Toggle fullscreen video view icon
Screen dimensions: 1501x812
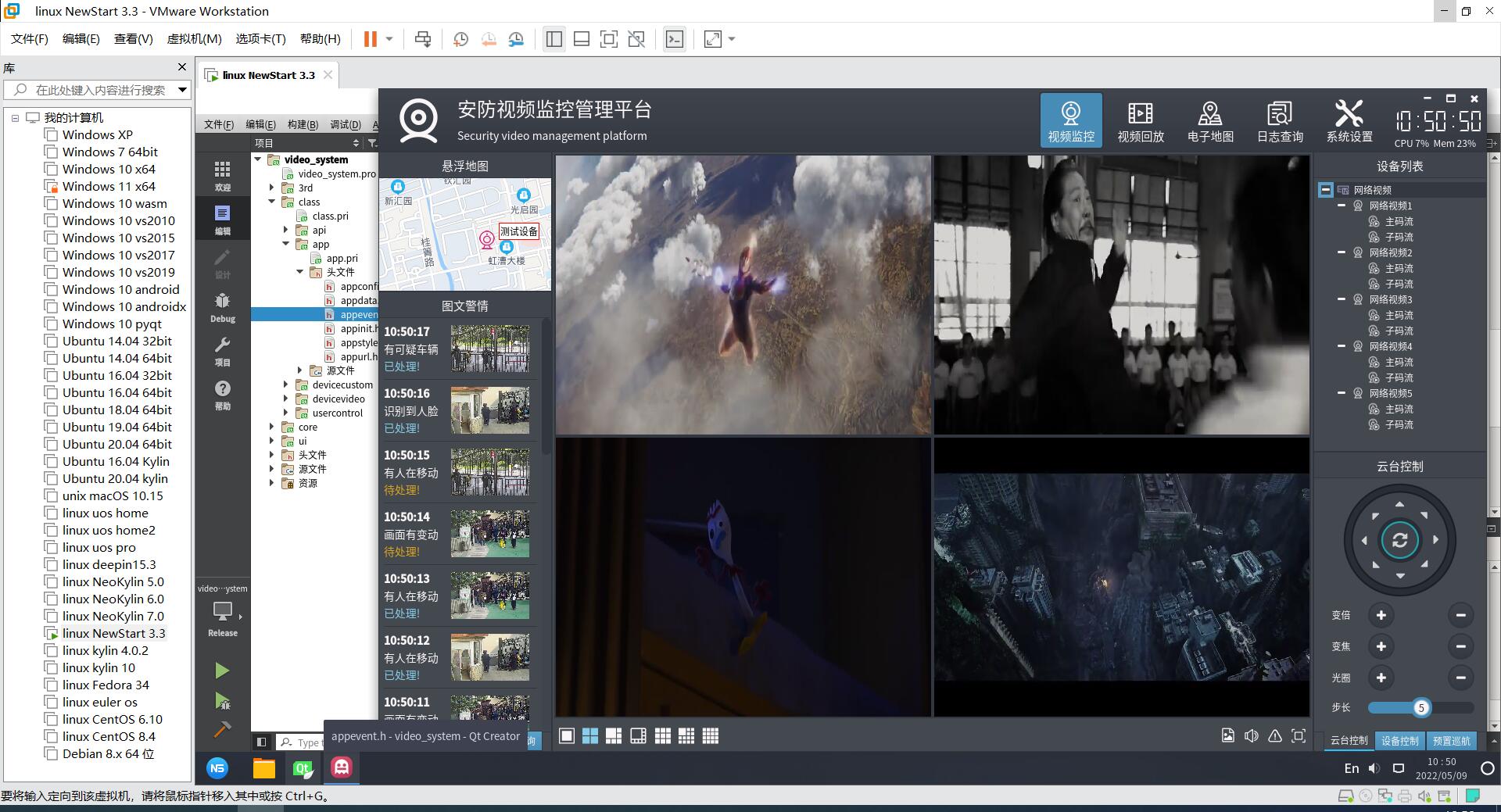pos(1299,735)
